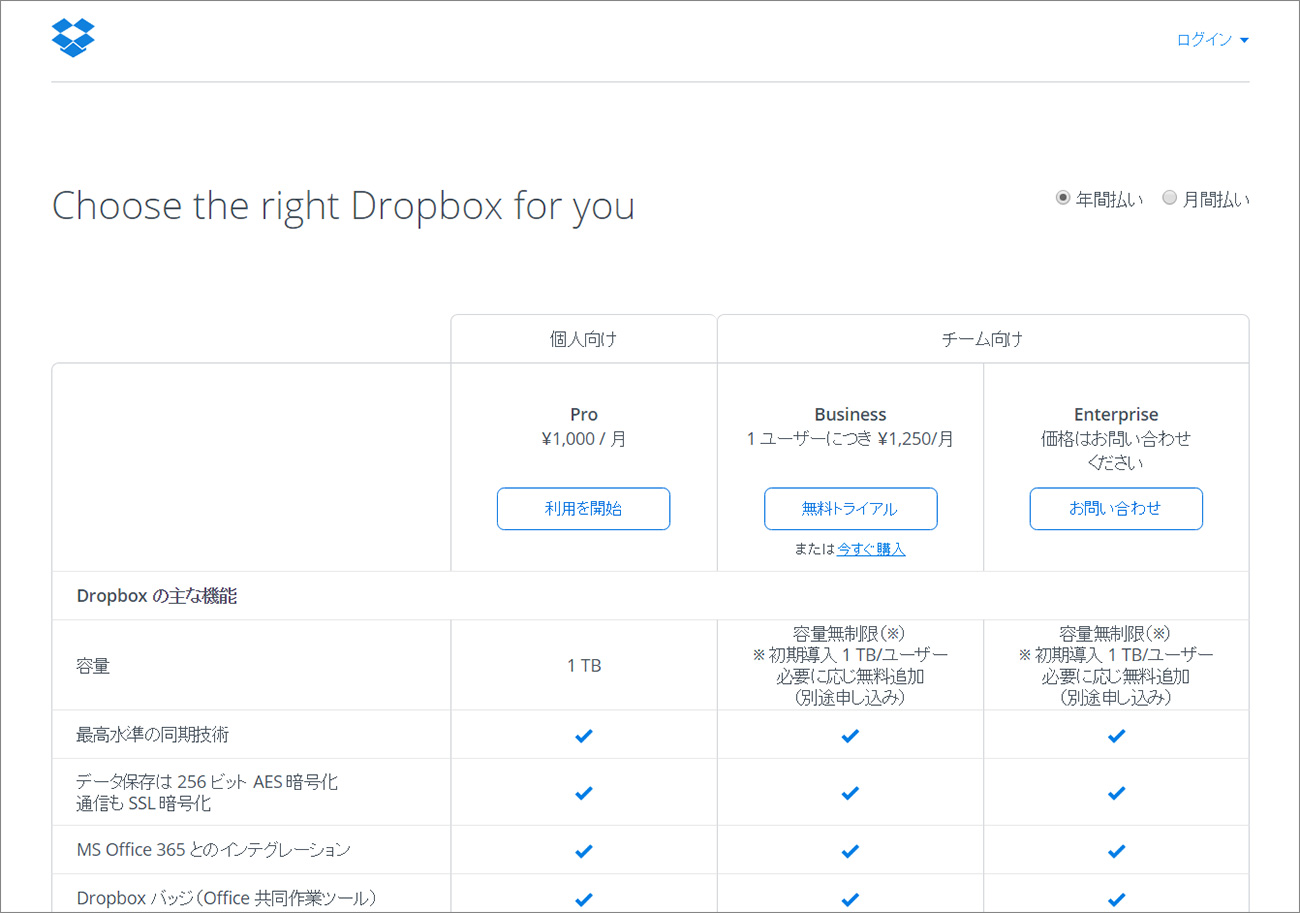Click the ¥1,000 / 月 price text

point(583,438)
